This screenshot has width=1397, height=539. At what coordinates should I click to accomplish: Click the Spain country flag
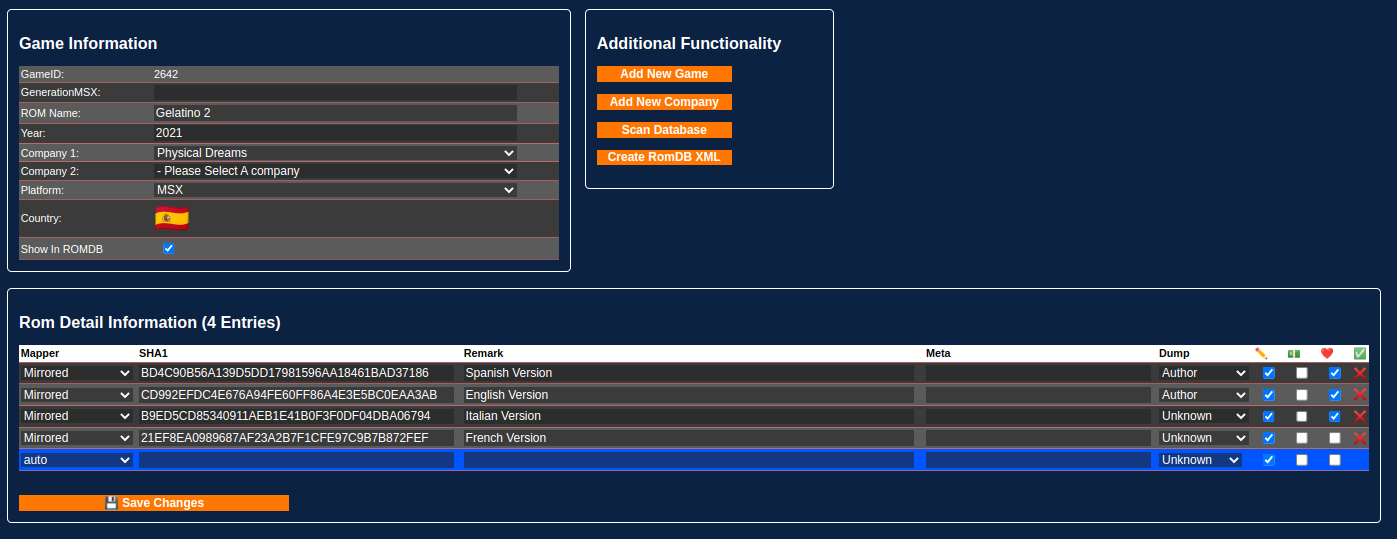[x=172, y=218]
